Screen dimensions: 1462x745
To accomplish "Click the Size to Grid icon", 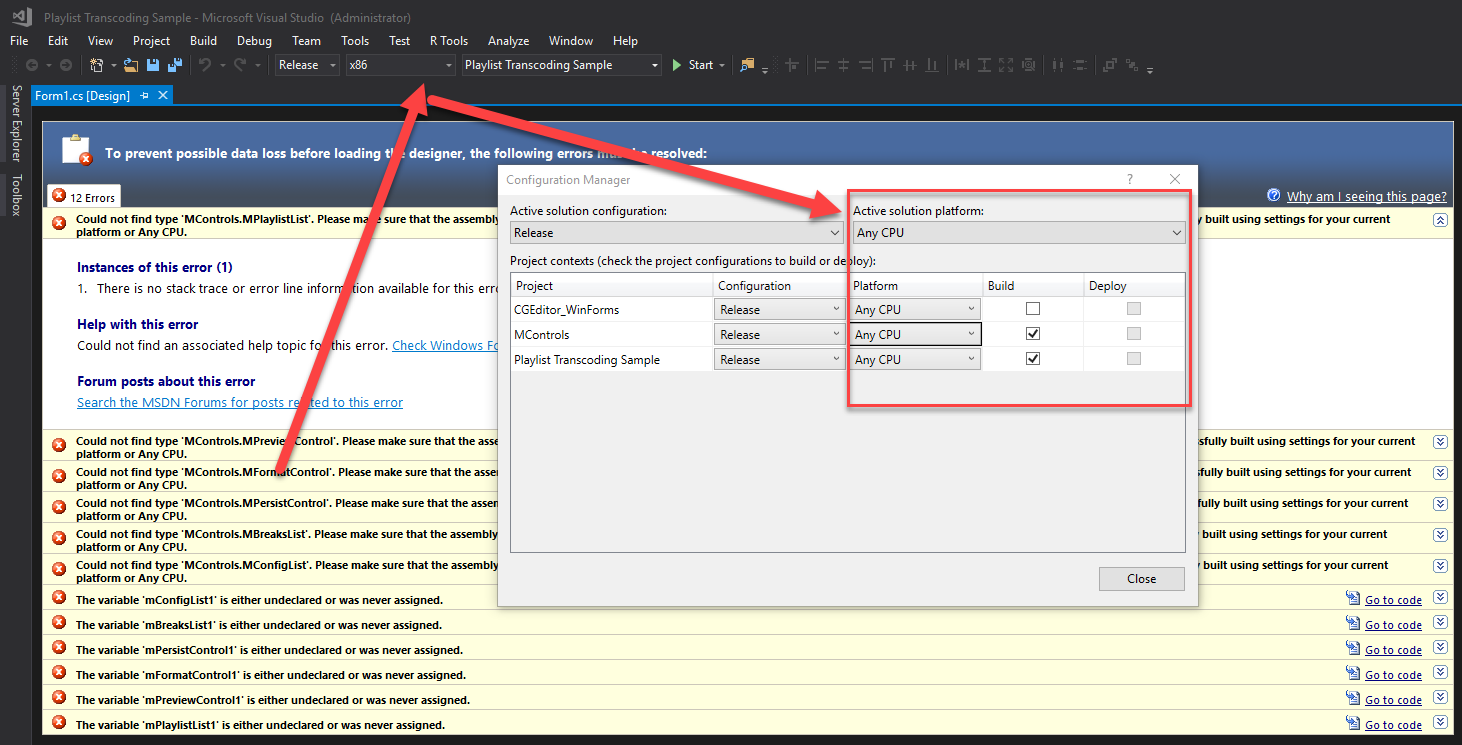I will tap(1030, 65).
